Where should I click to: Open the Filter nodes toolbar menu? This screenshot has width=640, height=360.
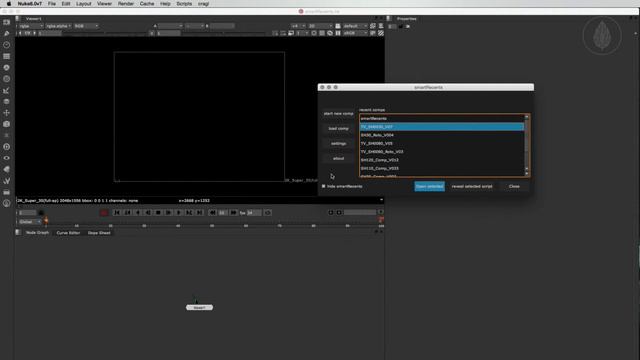(x=7, y=79)
